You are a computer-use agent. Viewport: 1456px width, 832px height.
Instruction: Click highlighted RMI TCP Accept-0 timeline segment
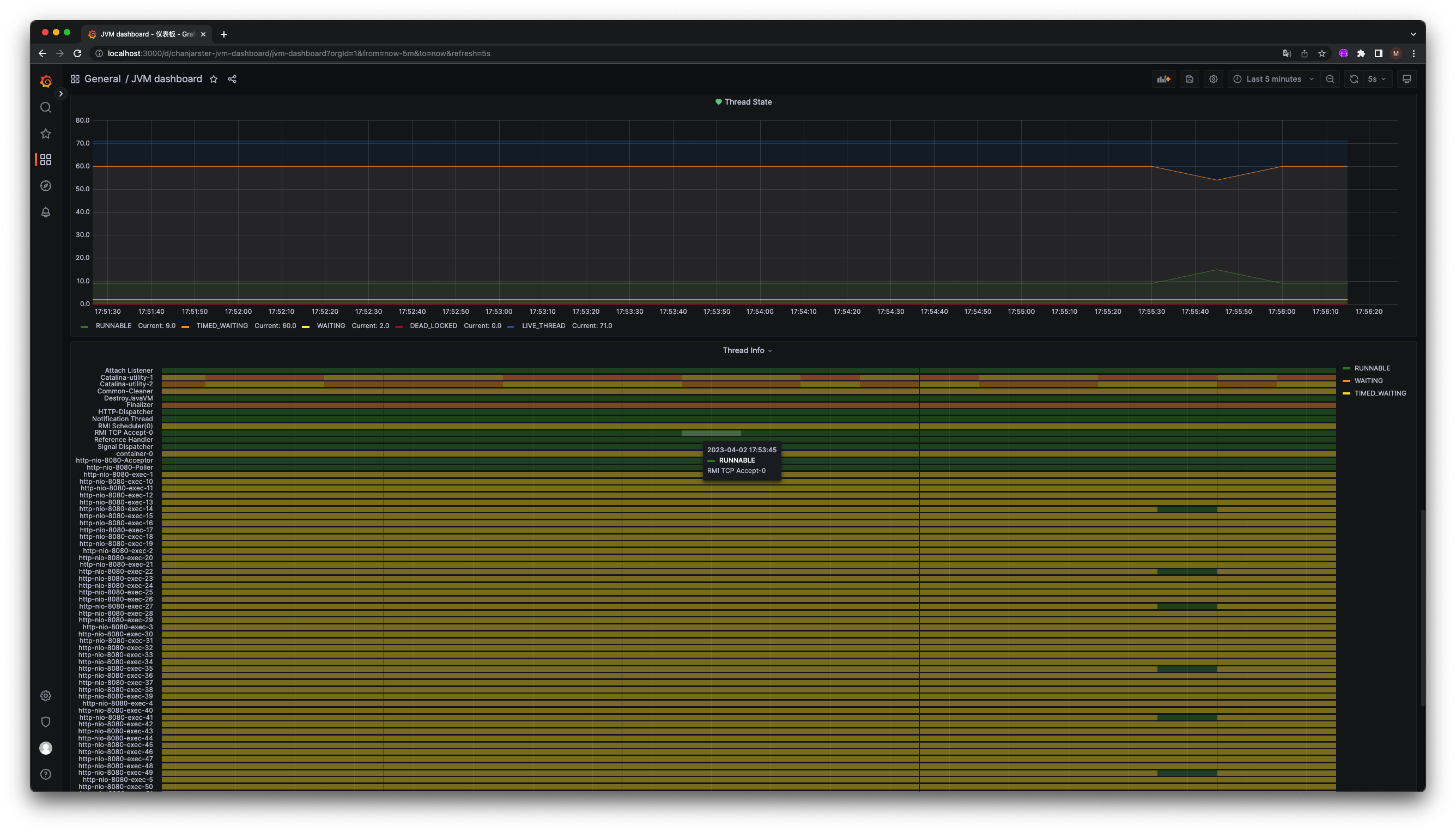pyautogui.click(x=711, y=433)
